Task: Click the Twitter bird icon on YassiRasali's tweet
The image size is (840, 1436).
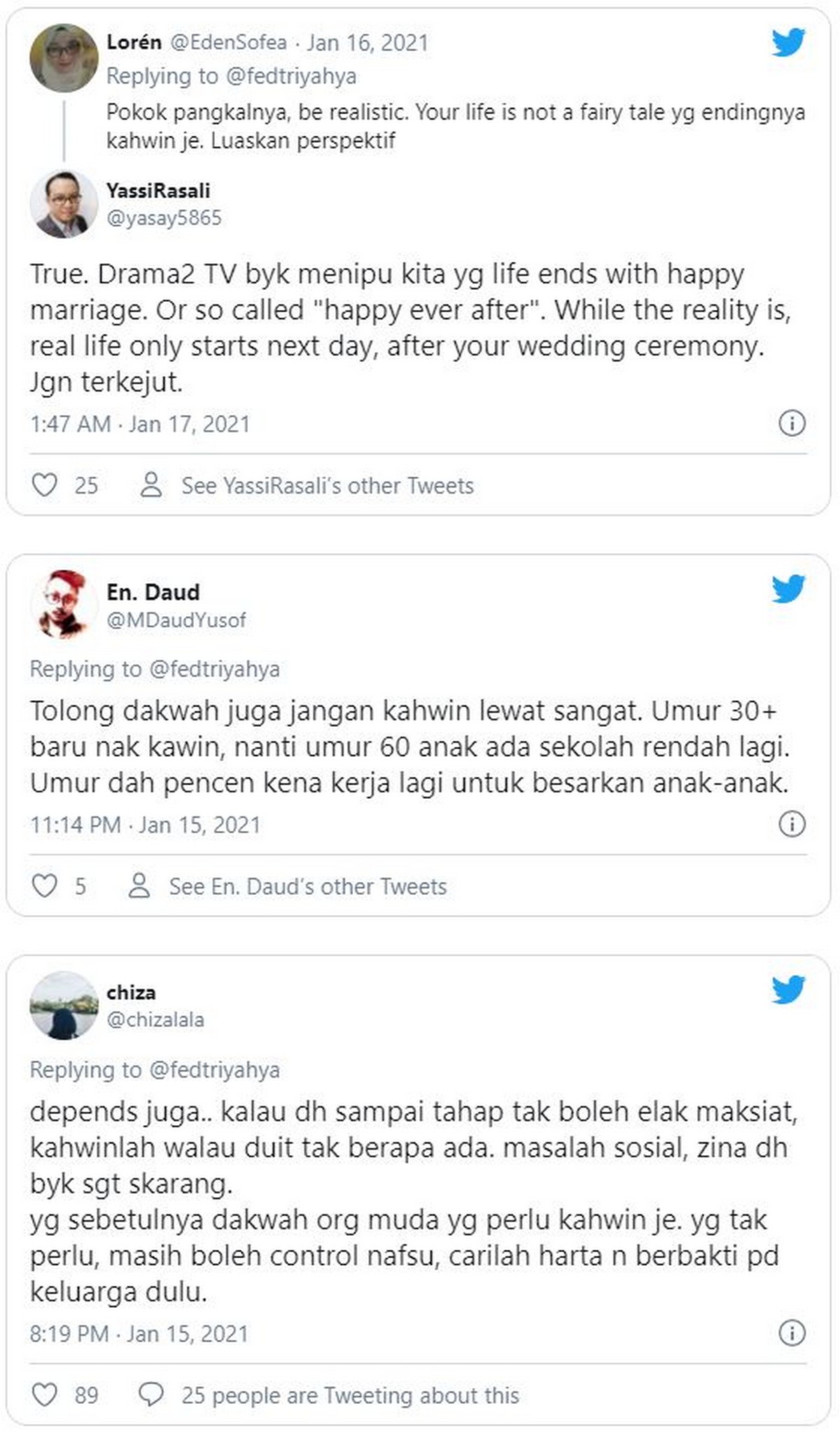Action: tap(788, 42)
